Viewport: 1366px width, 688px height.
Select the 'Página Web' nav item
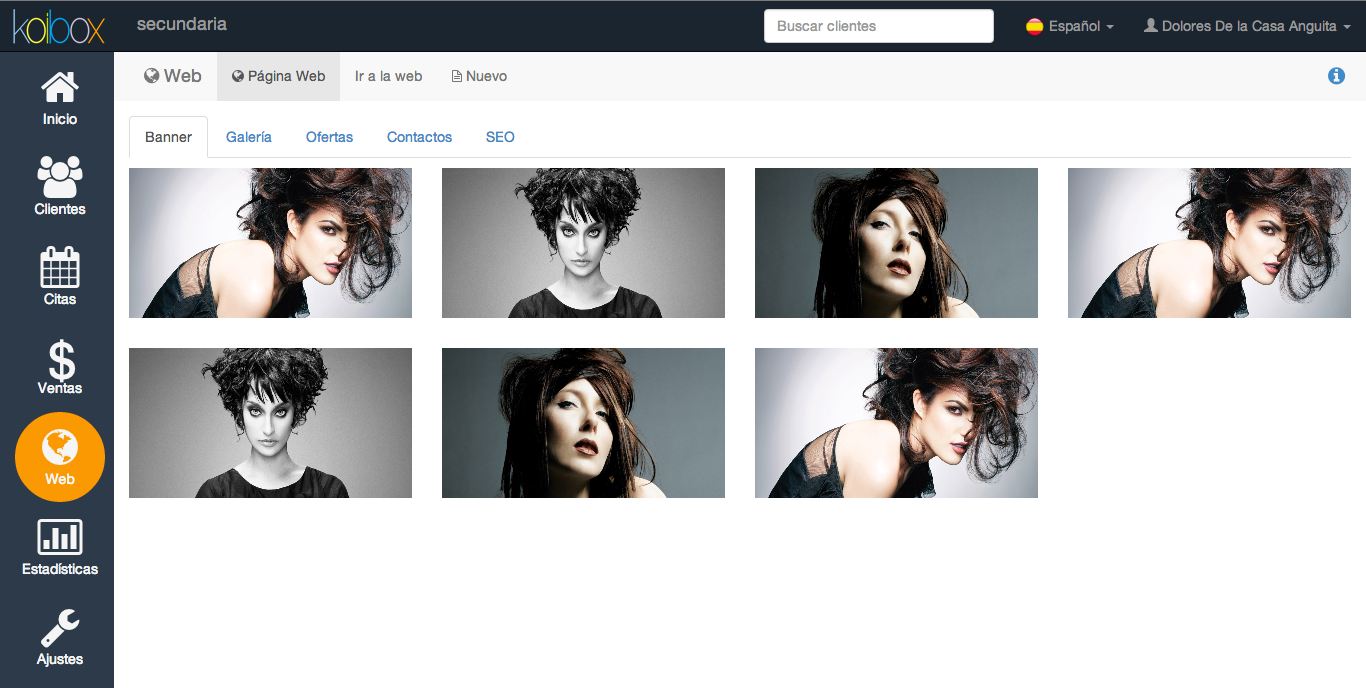click(x=278, y=76)
